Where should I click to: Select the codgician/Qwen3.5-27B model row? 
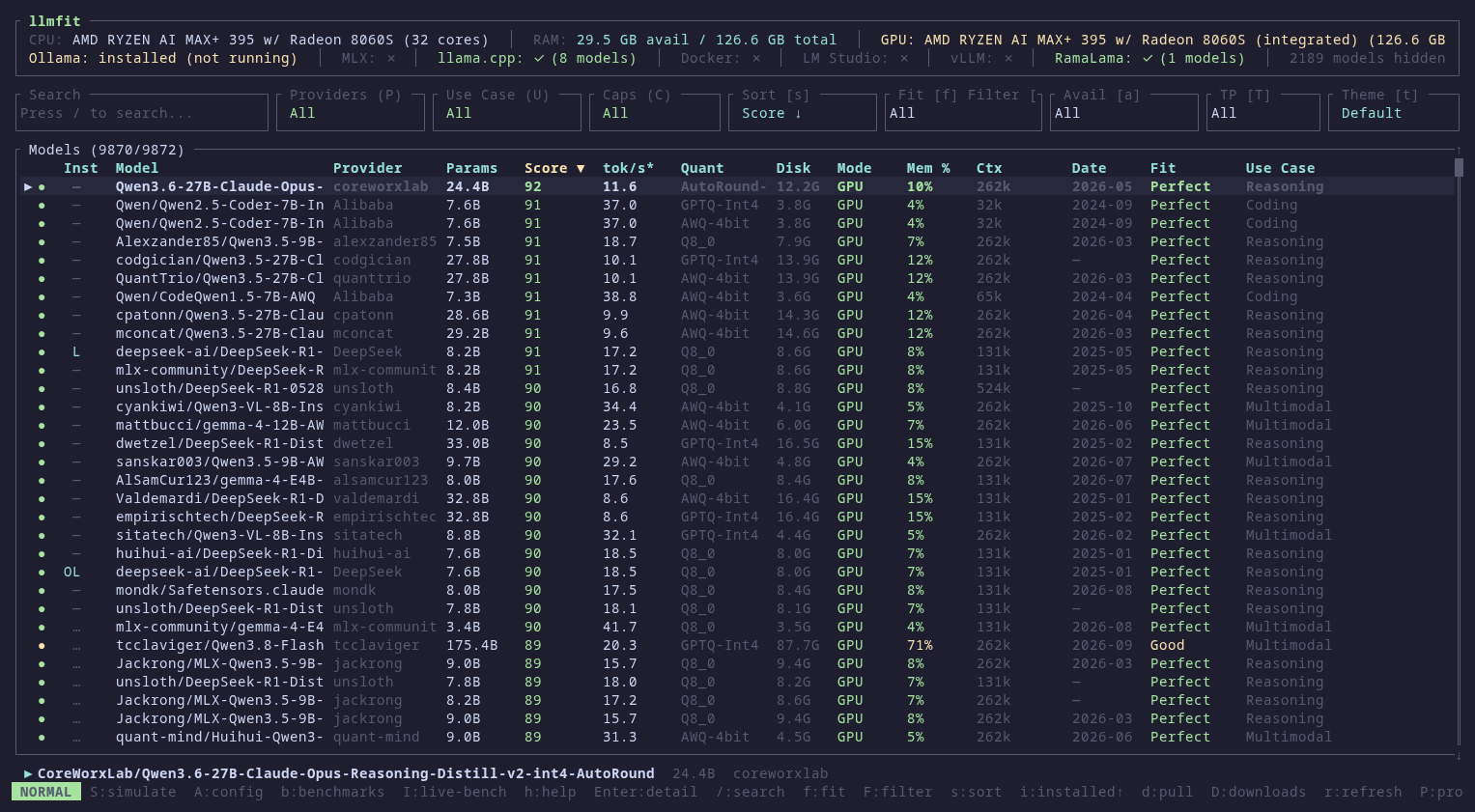pyautogui.click(x=739, y=260)
